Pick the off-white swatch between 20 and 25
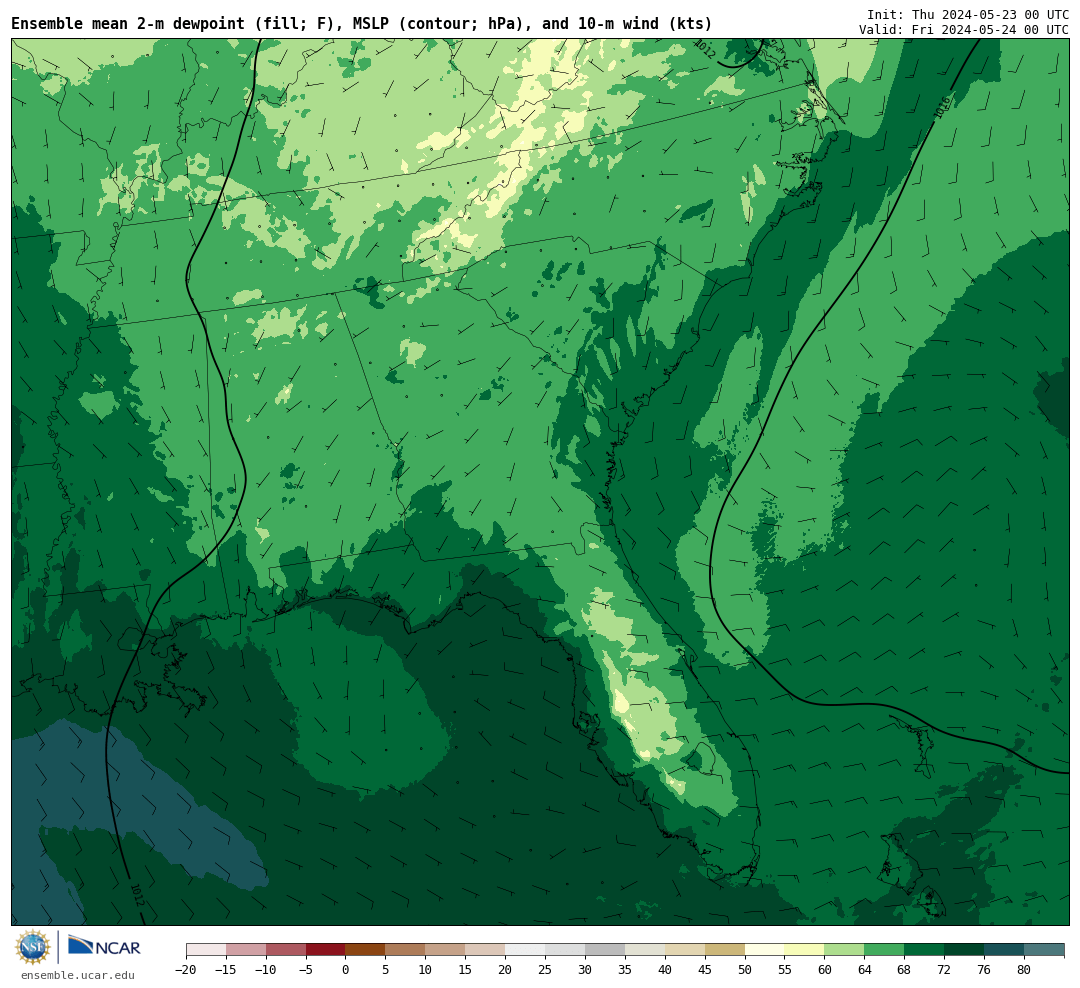 tap(526, 950)
